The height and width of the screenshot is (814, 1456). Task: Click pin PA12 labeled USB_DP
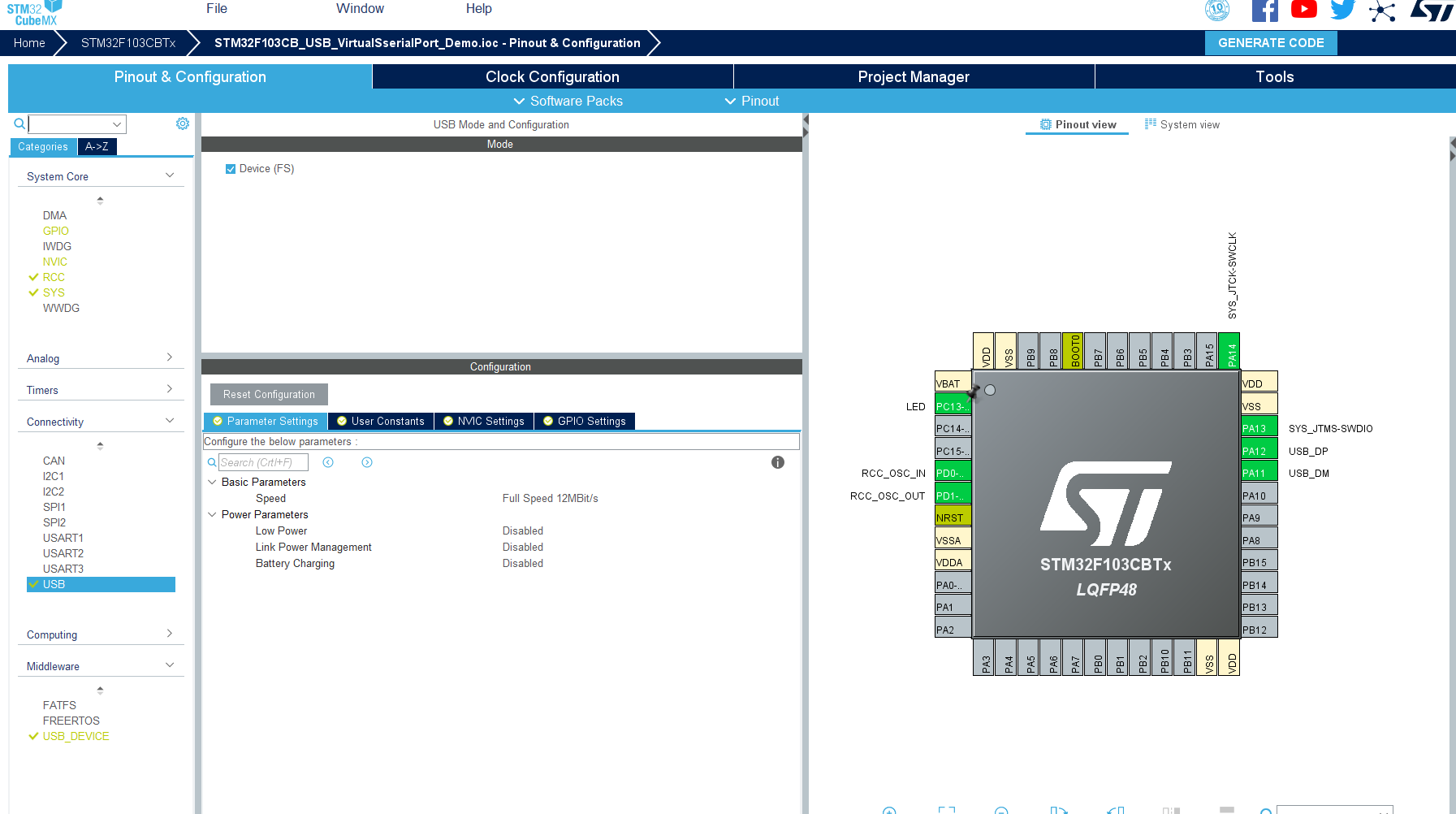(x=1259, y=451)
